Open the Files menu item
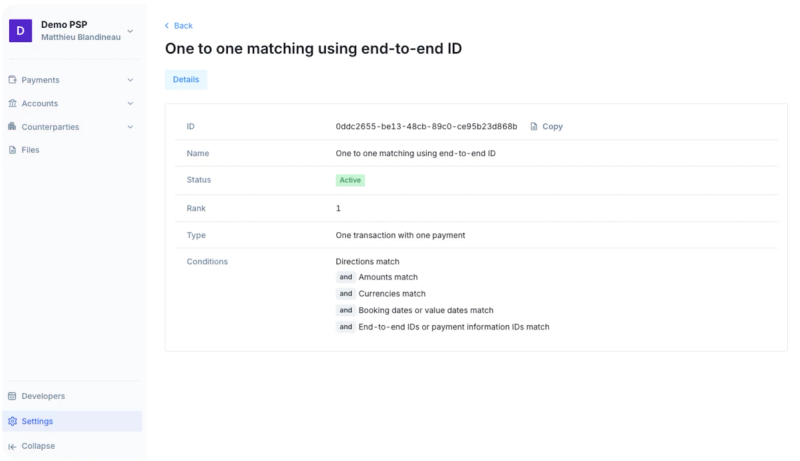This screenshot has width=800, height=461. tap(72, 150)
